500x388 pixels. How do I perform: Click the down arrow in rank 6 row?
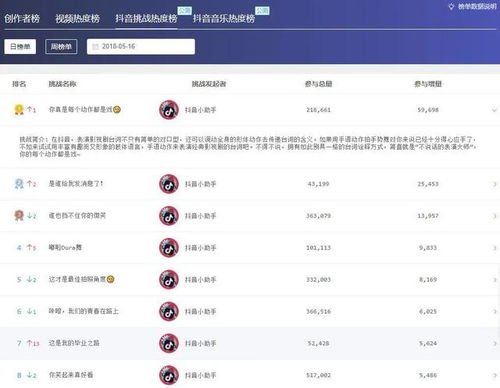[x=29, y=311]
